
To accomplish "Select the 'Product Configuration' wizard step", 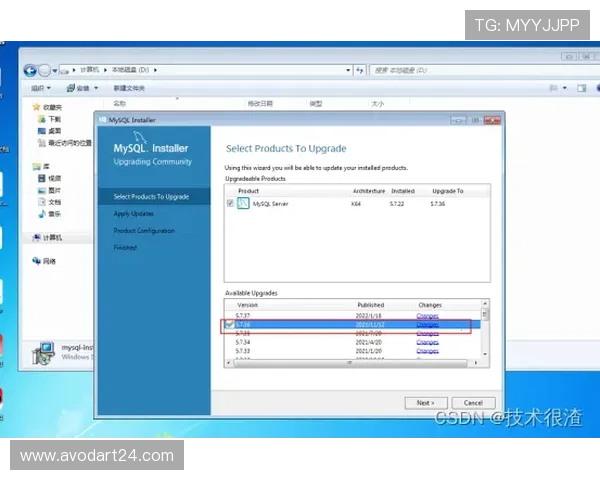I will pyautogui.click(x=144, y=230).
